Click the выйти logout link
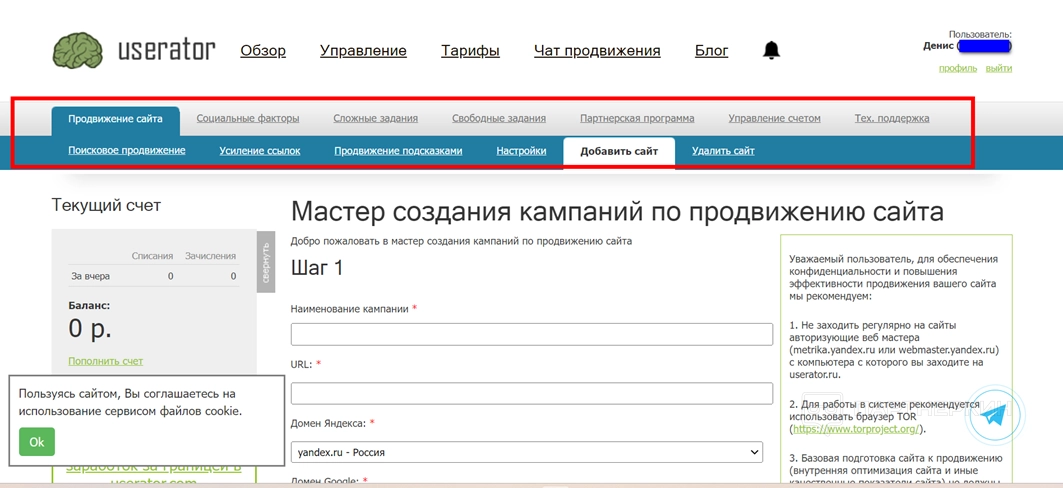 (x=999, y=68)
